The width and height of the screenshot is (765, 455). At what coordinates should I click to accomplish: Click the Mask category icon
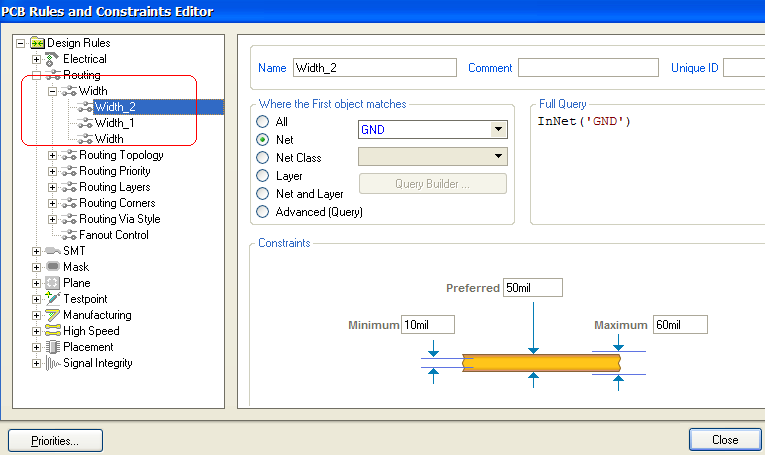[53, 267]
